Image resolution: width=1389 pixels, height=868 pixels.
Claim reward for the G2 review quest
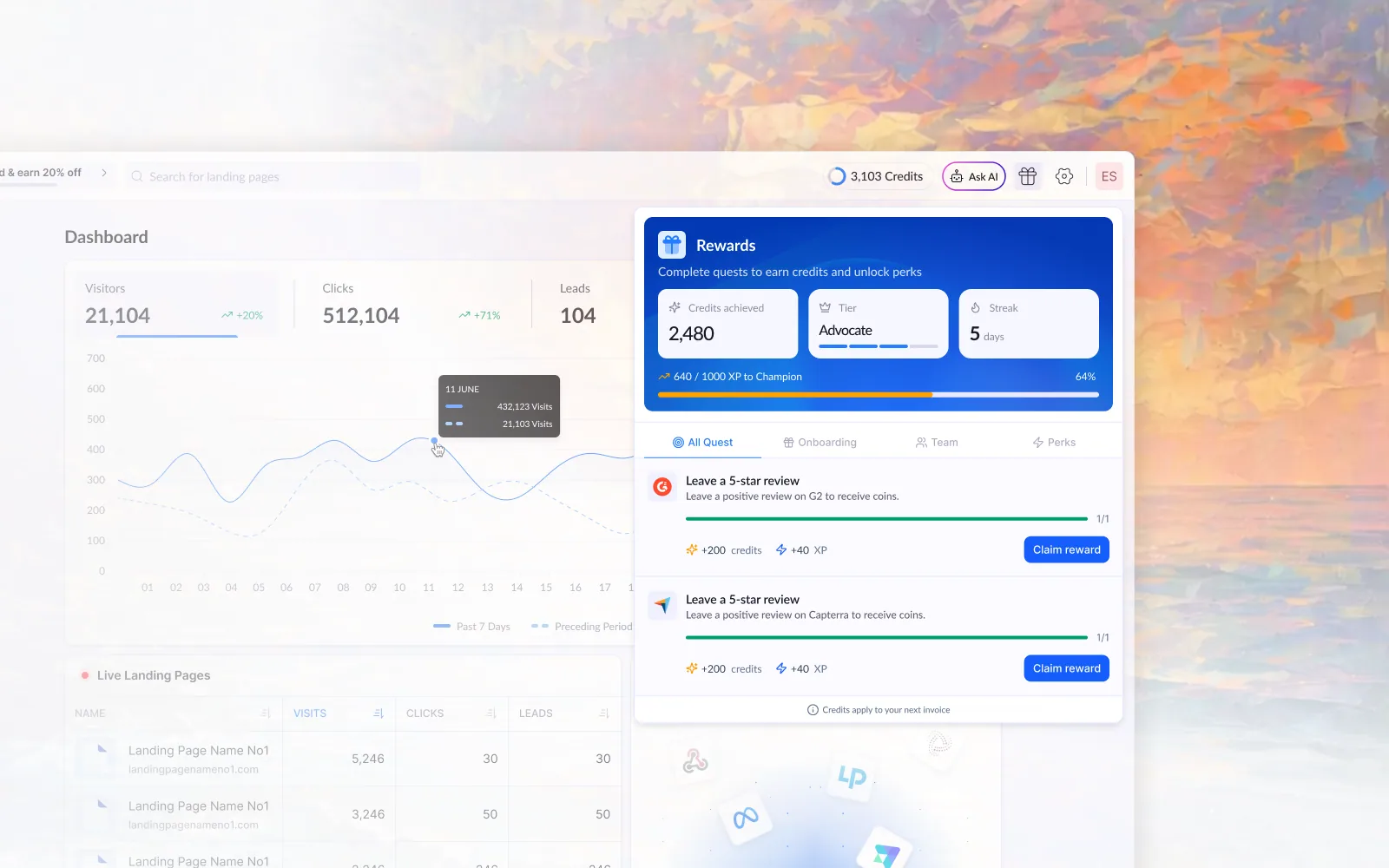1066,549
